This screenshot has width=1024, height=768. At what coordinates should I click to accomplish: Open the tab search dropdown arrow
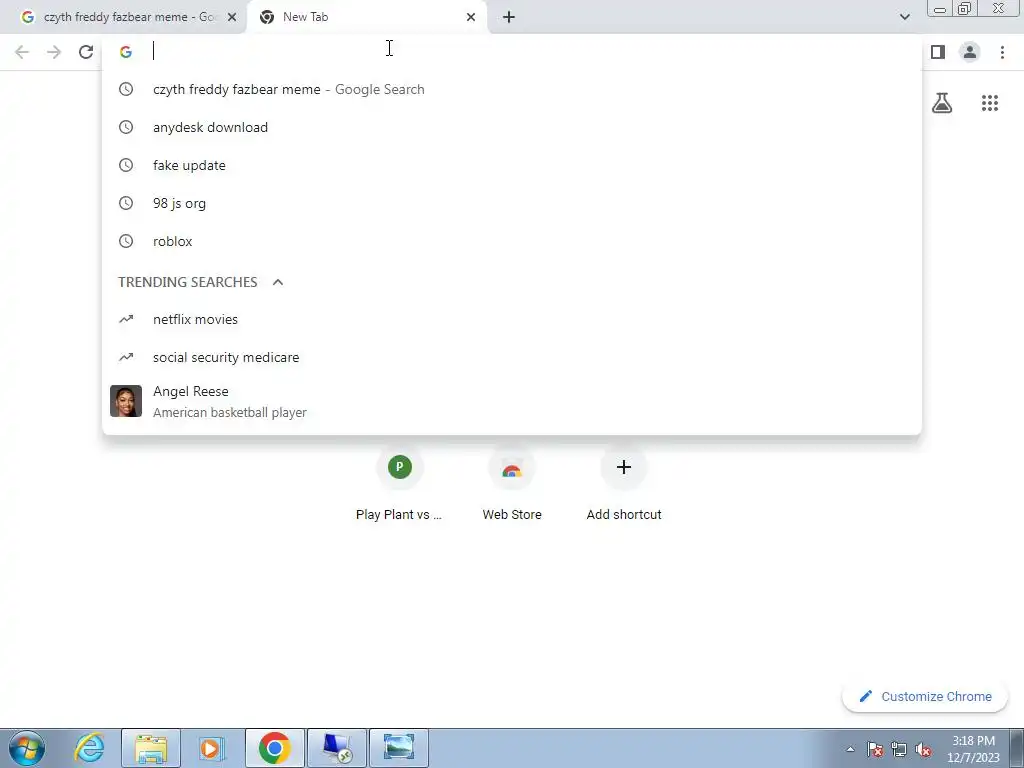(904, 17)
